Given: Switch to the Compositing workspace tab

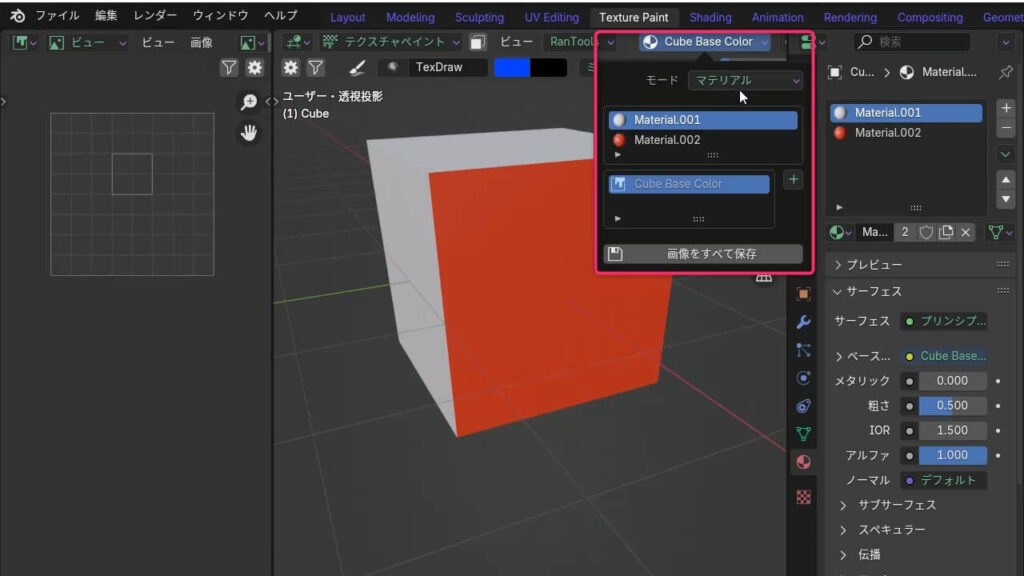Looking at the screenshot, I should tap(929, 18).
